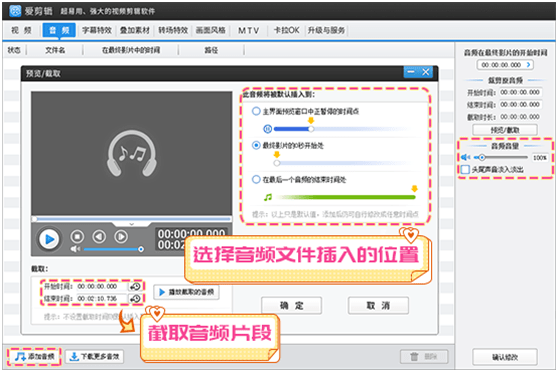Stop audio playback in preview dialog
Screen dimensions: 558x372
[x=77, y=236]
